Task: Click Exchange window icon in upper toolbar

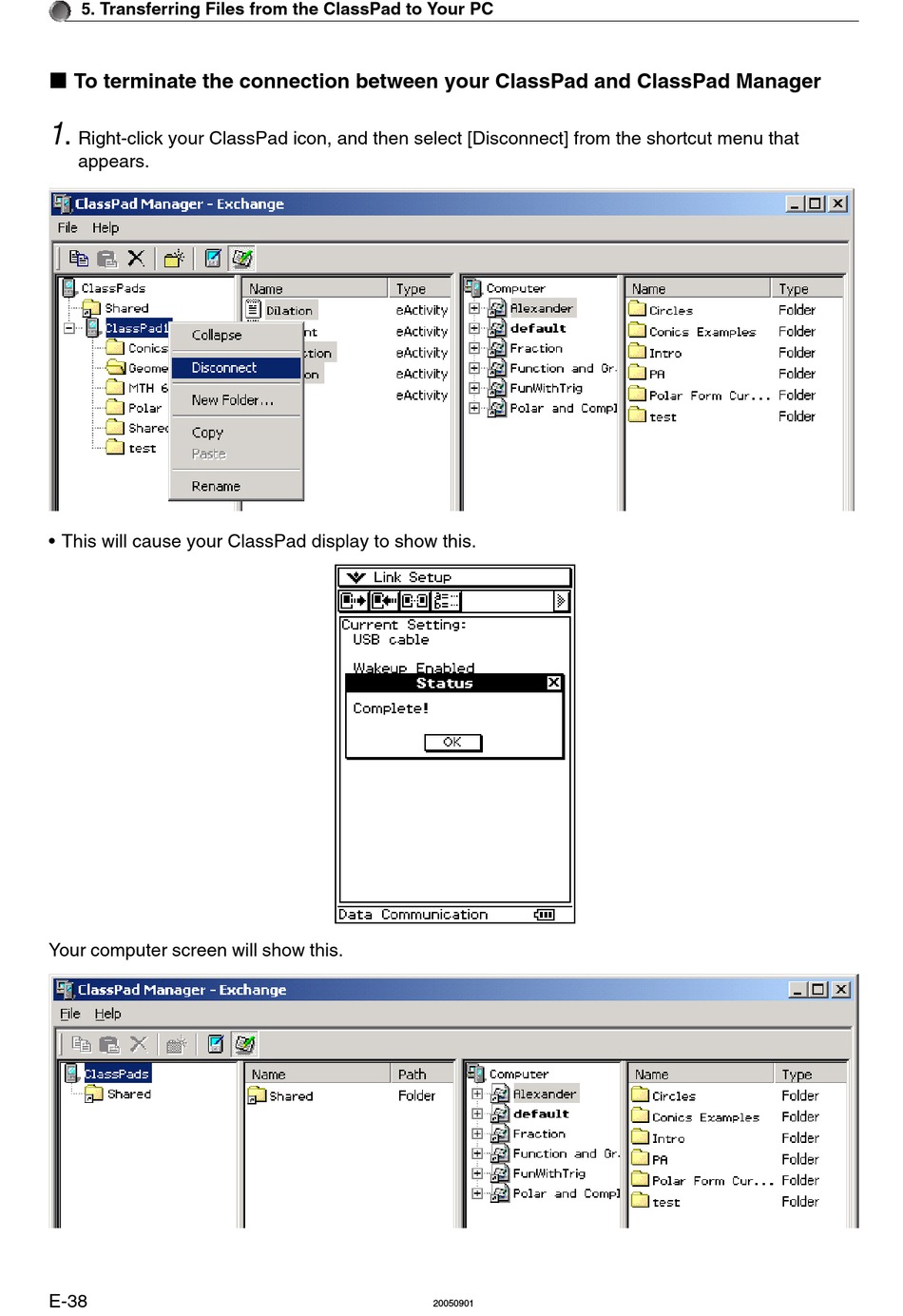Action: (242, 259)
